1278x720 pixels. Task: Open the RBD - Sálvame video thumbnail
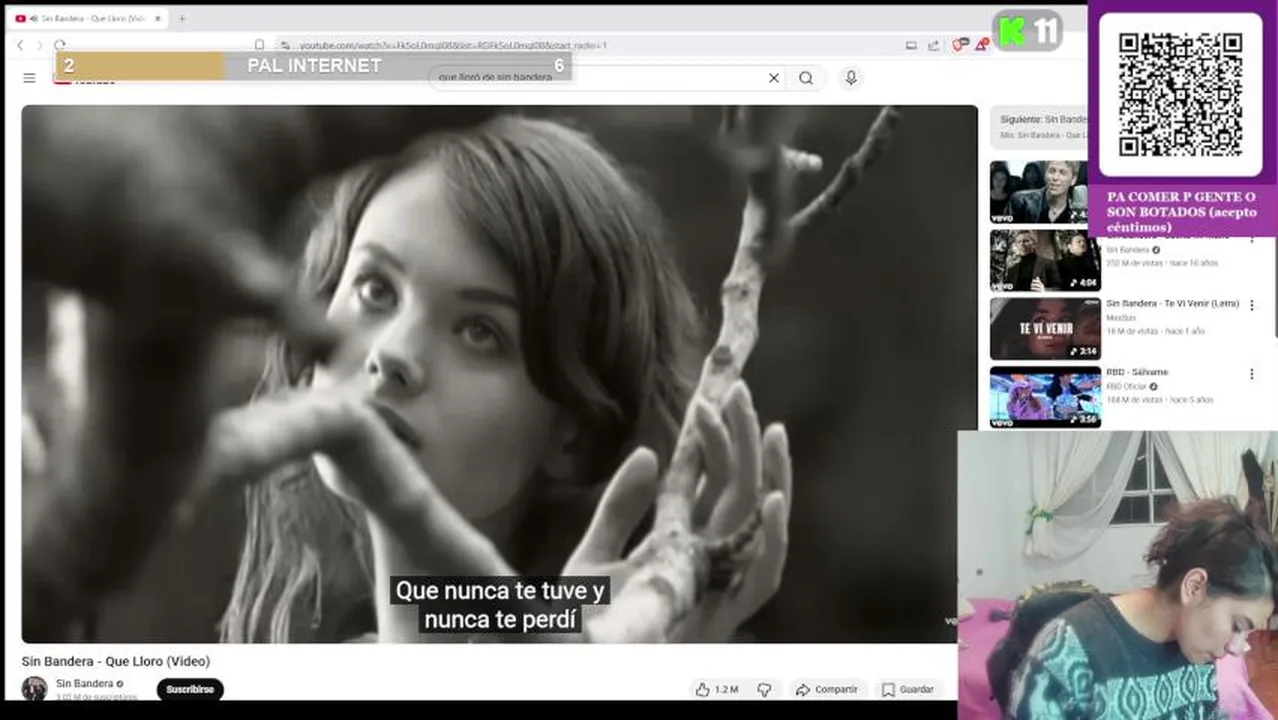coord(1045,397)
